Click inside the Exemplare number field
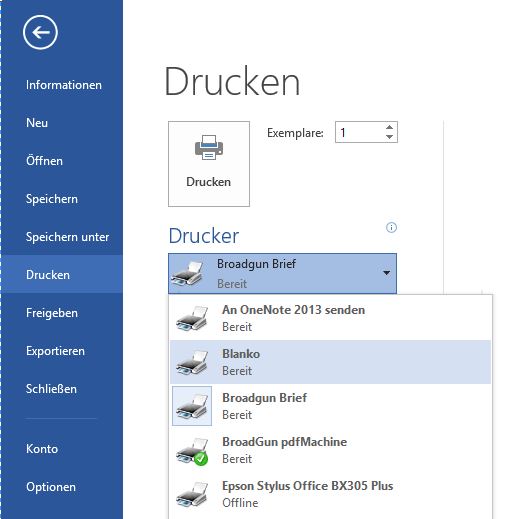Screen dimensions: 510x519 point(359,132)
